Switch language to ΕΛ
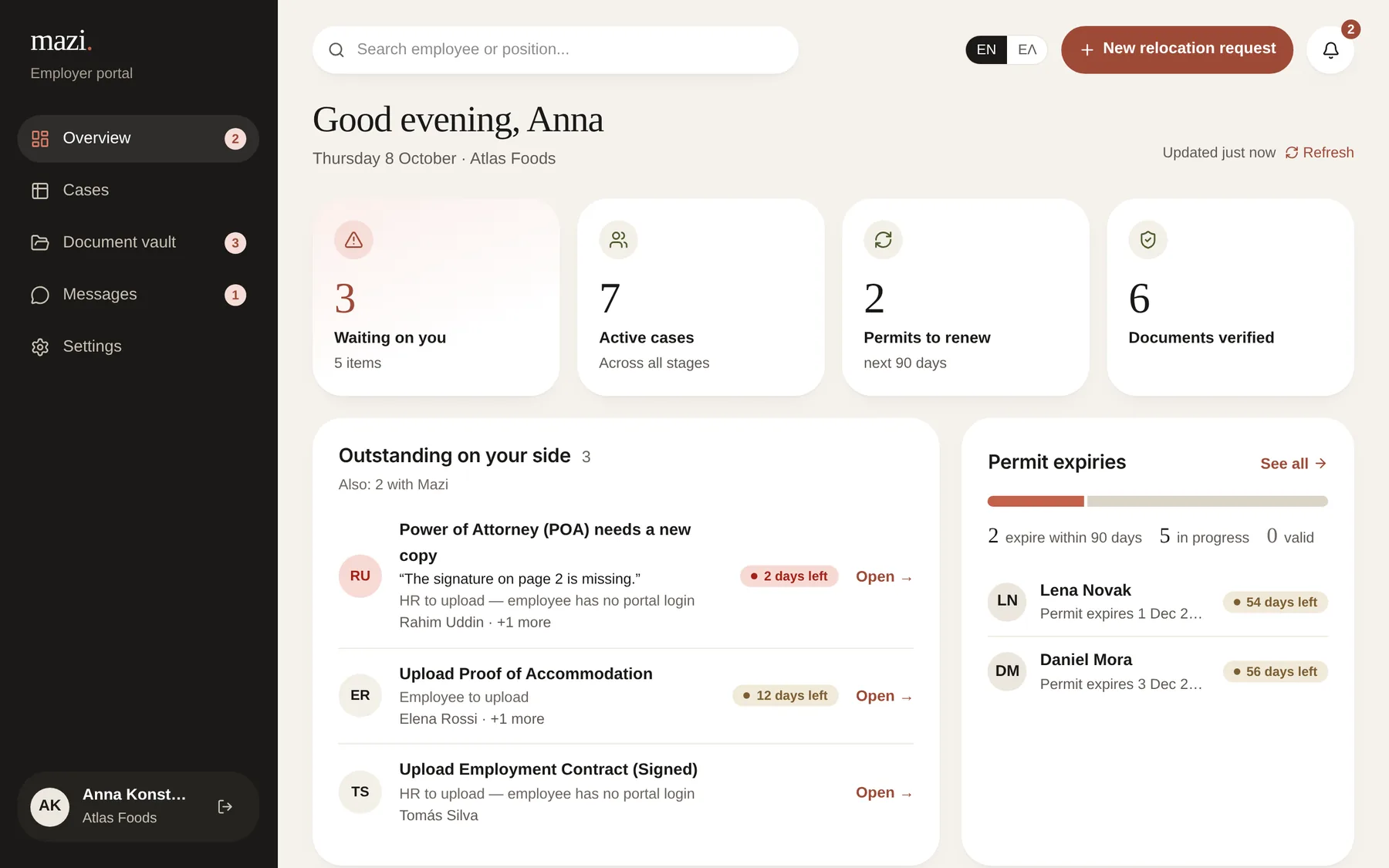This screenshot has height=868, width=1389. 1027,50
